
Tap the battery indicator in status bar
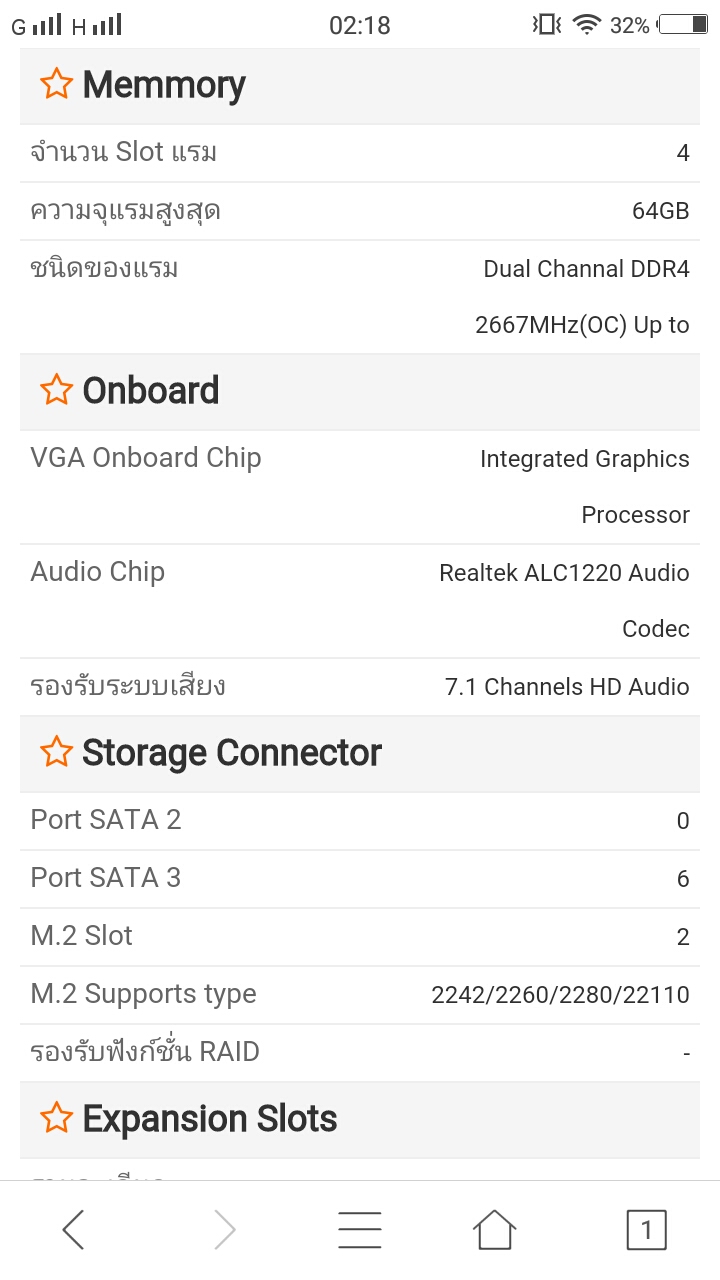coord(683,25)
